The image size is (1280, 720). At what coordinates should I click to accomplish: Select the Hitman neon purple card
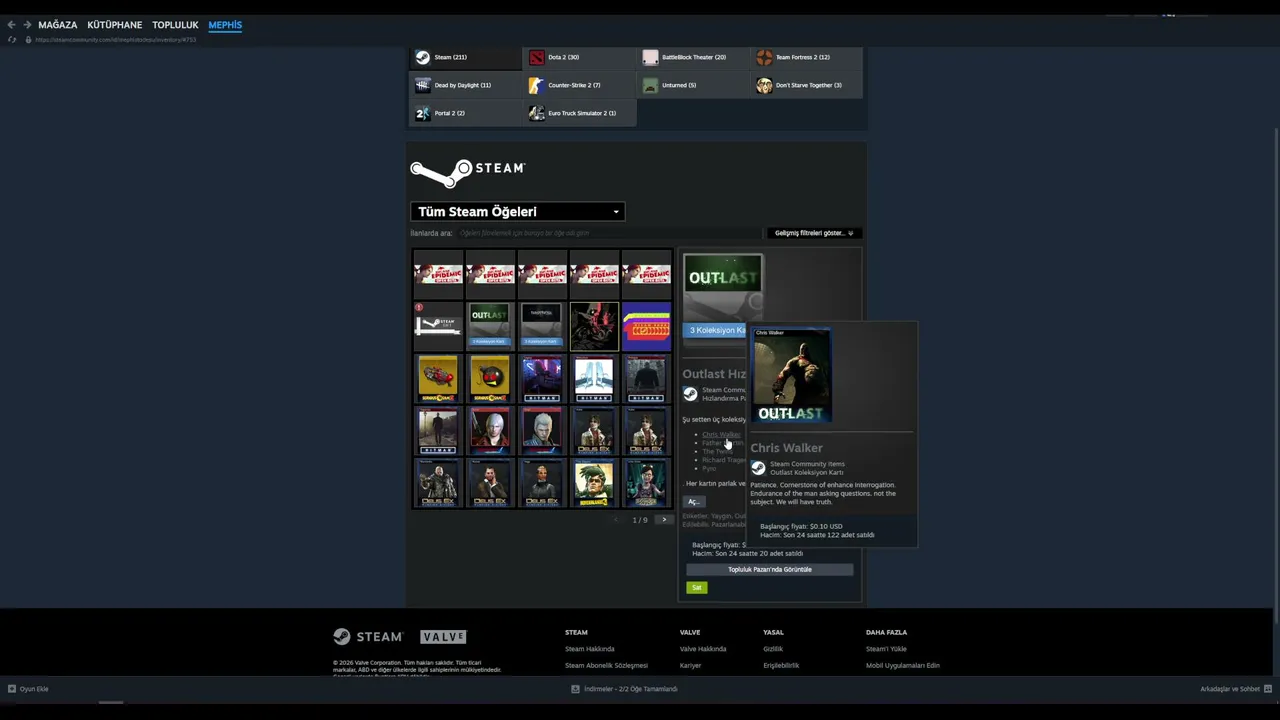(x=542, y=378)
